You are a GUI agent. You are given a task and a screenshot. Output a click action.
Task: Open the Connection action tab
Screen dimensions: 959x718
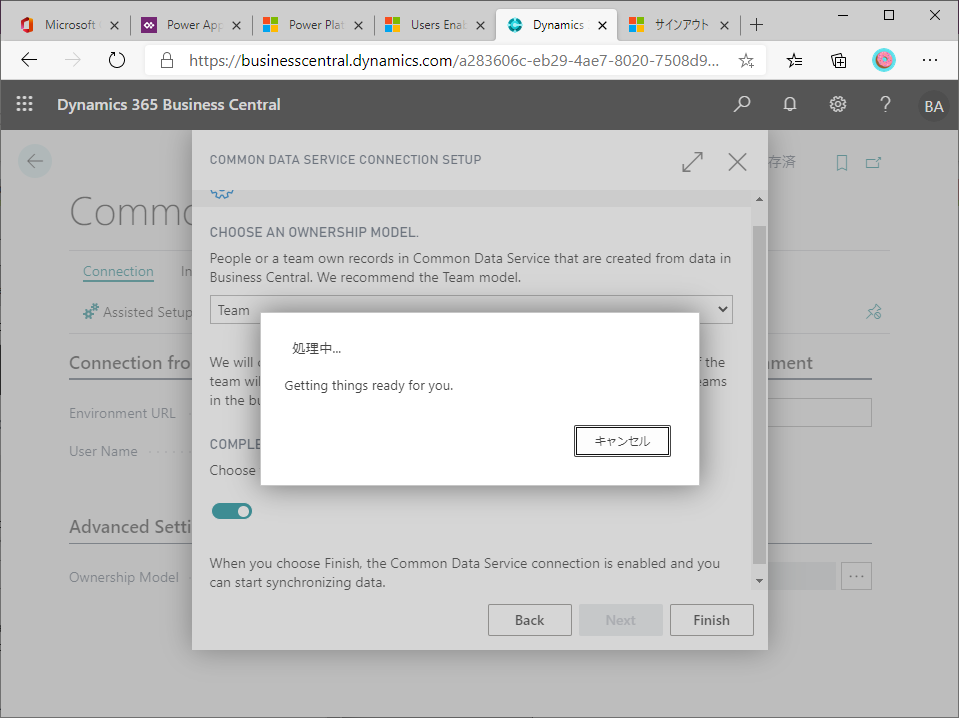(x=118, y=272)
